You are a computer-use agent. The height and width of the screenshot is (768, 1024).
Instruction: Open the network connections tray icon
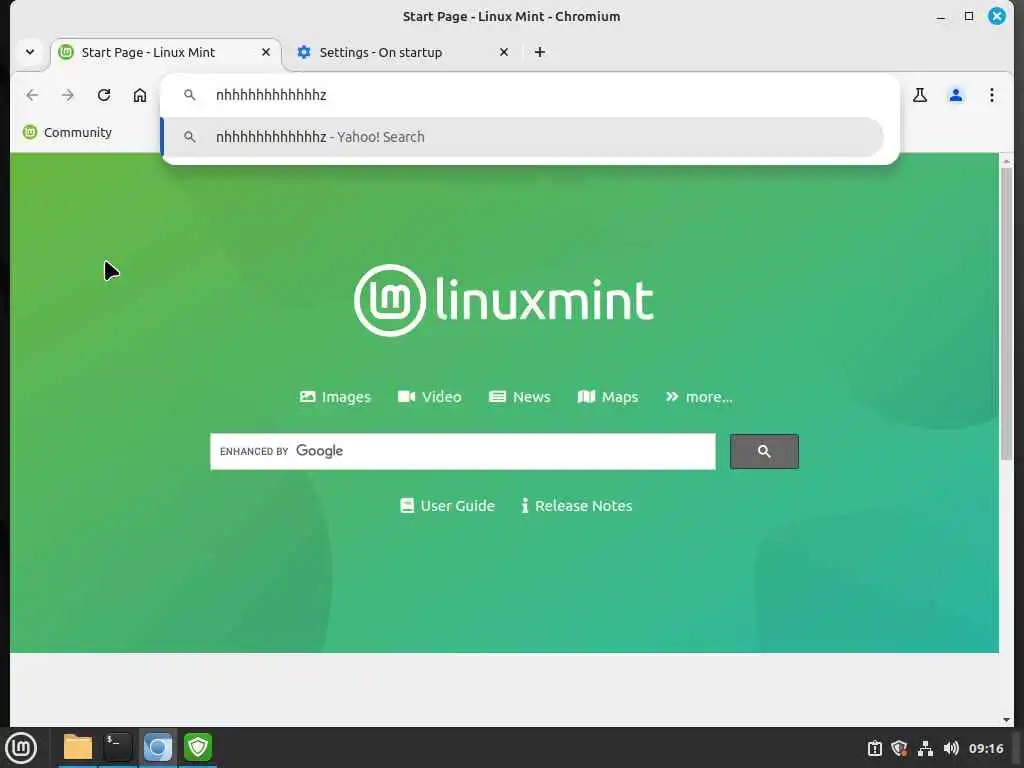click(925, 748)
